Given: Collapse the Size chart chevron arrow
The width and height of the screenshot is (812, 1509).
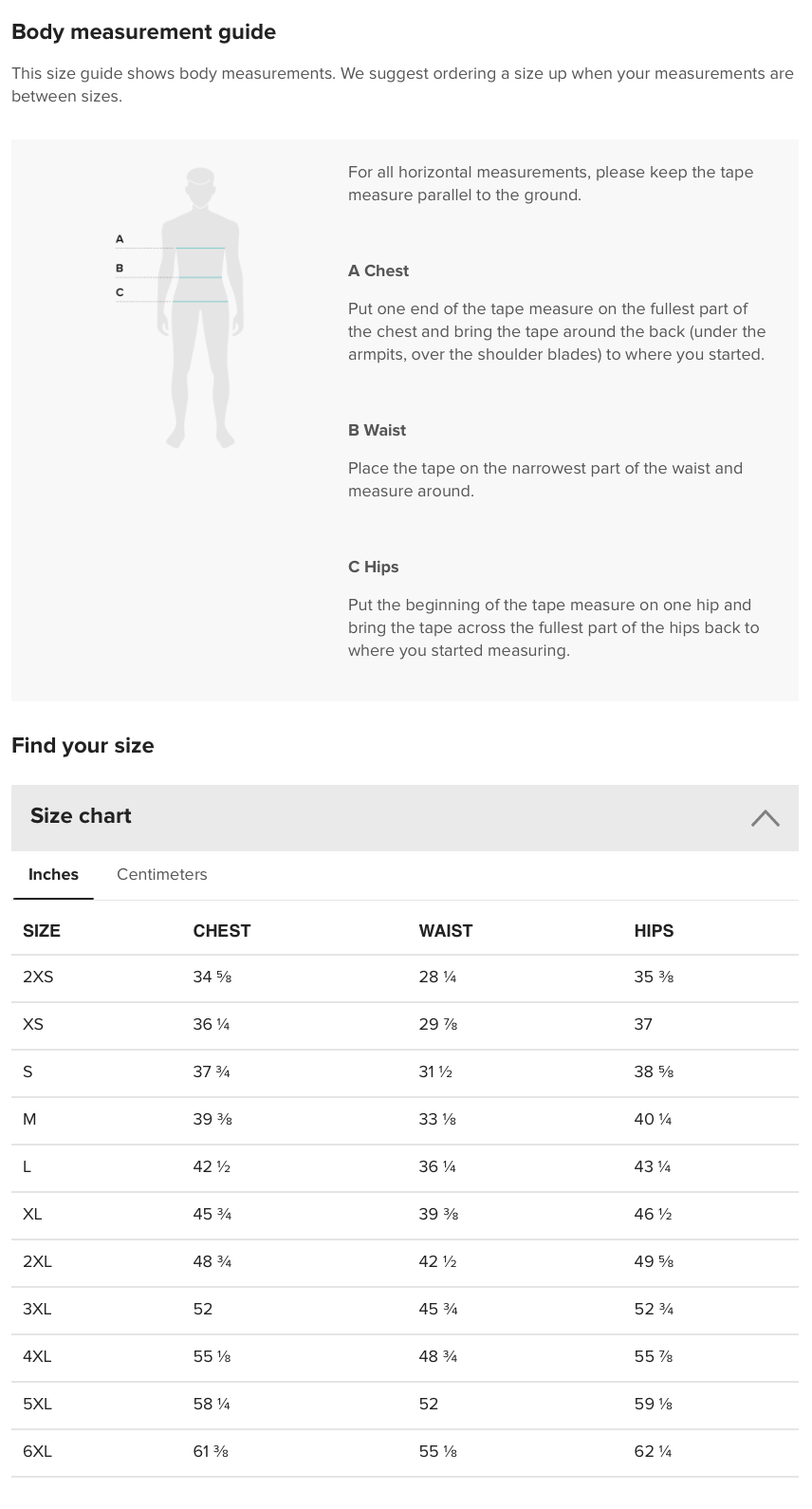Looking at the screenshot, I should pyautogui.click(x=765, y=818).
